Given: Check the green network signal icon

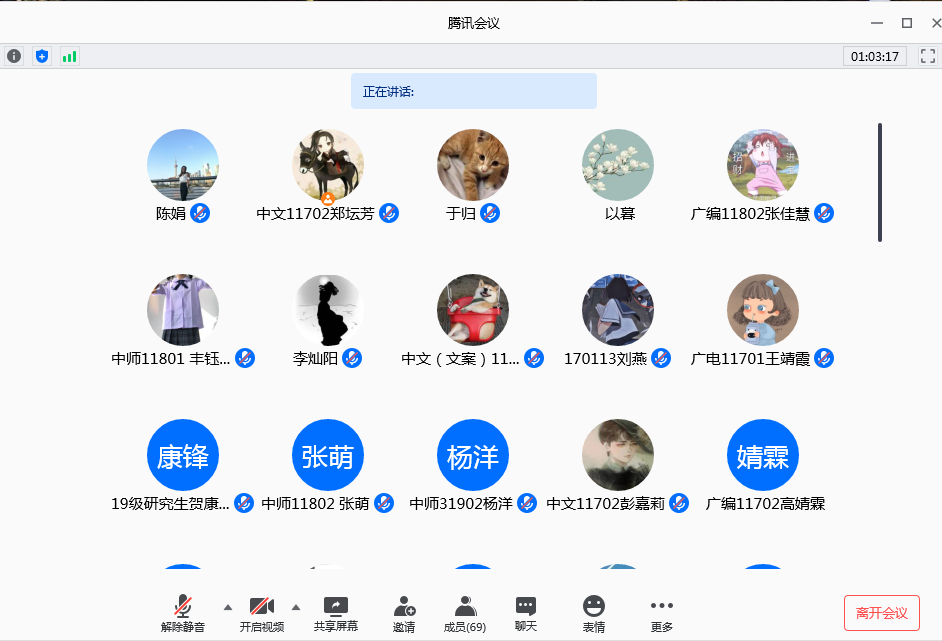Looking at the screenshot, I should pyautogui.click(x=69, y=56).
